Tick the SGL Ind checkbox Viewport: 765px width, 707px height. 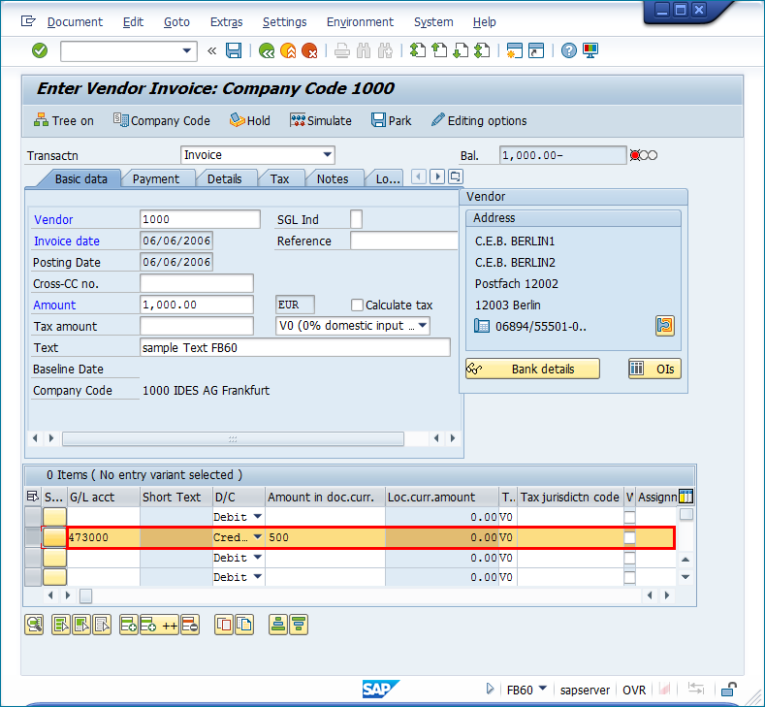[x=357, y=219]
